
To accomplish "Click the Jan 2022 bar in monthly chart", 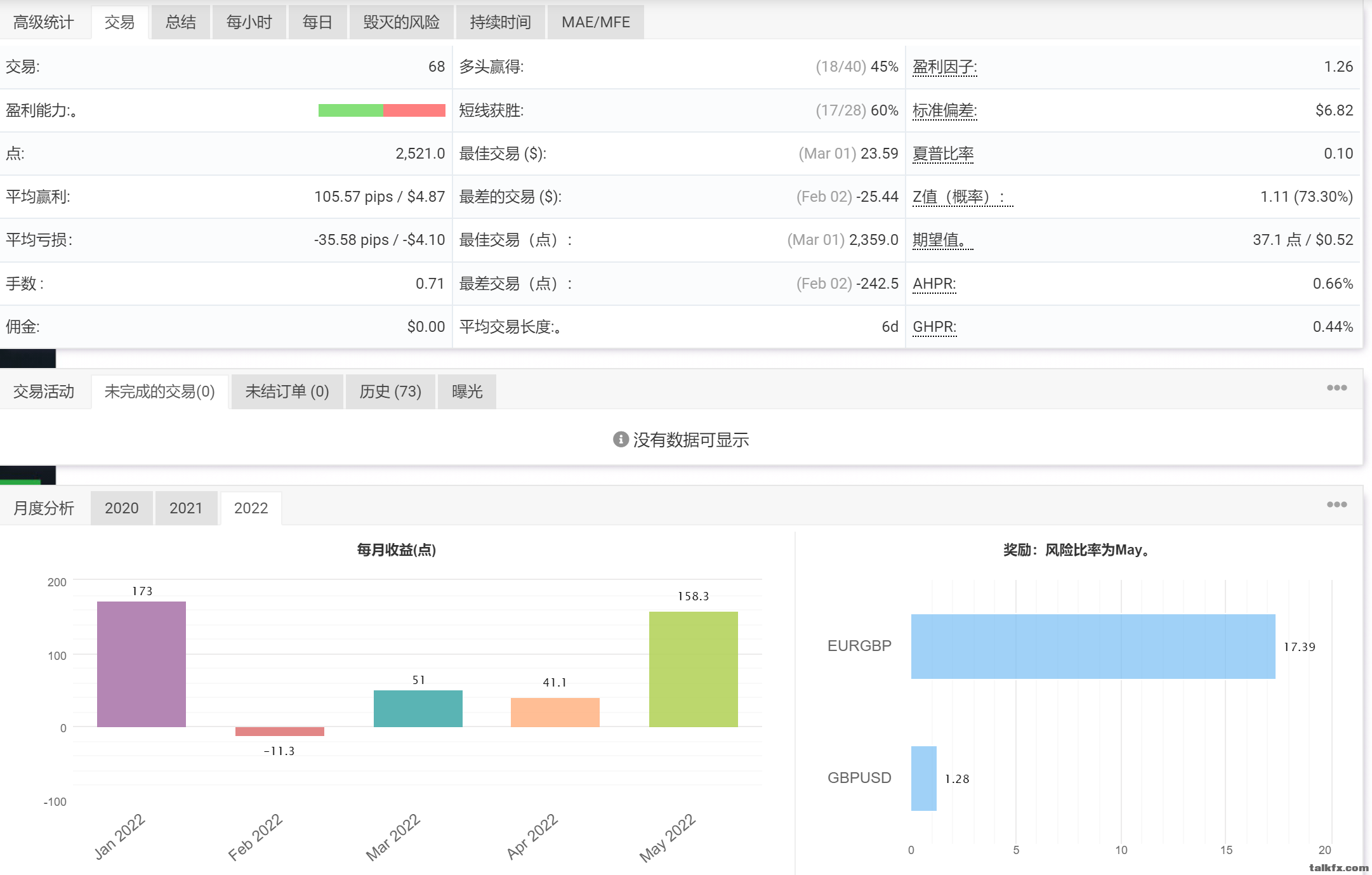I will click(x=142, y=664).
